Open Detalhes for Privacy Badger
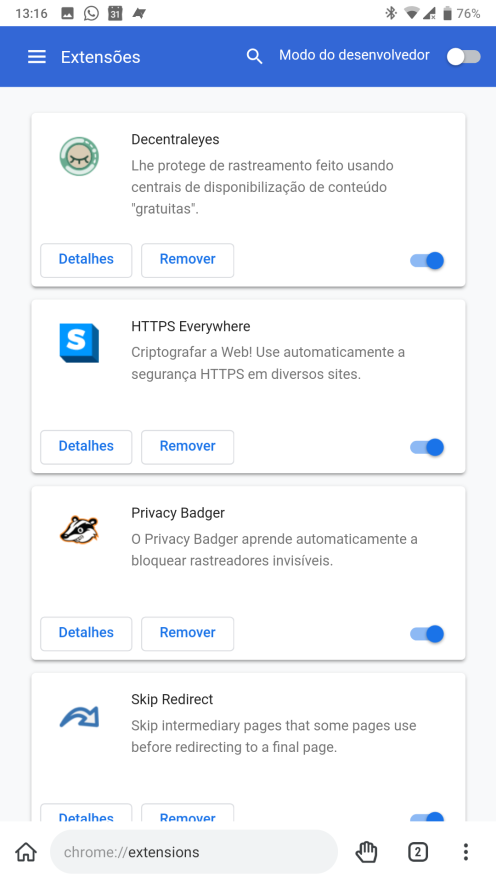 pos(86,633)
